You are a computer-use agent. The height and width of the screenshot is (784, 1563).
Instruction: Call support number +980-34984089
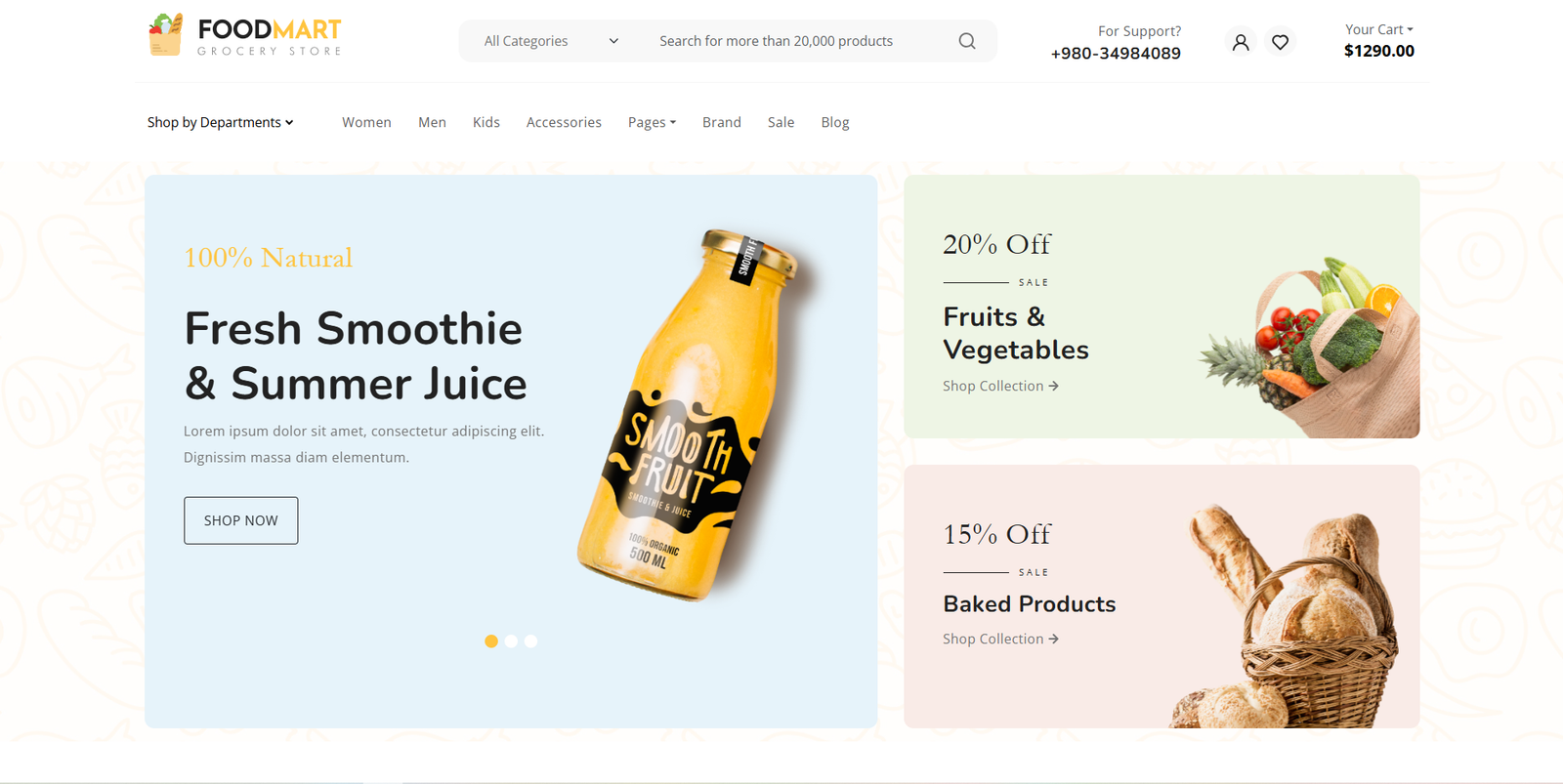point(1116,53)
